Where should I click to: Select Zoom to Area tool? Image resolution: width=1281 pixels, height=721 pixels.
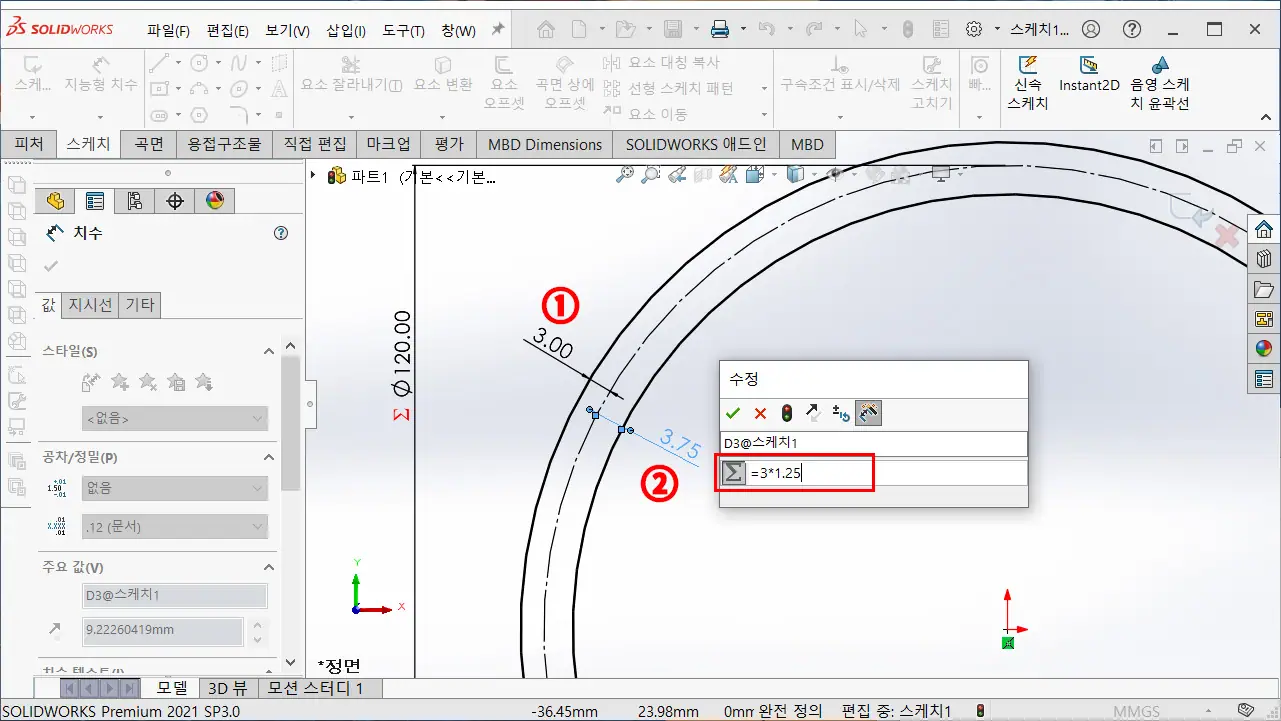[x=650, y=175]
